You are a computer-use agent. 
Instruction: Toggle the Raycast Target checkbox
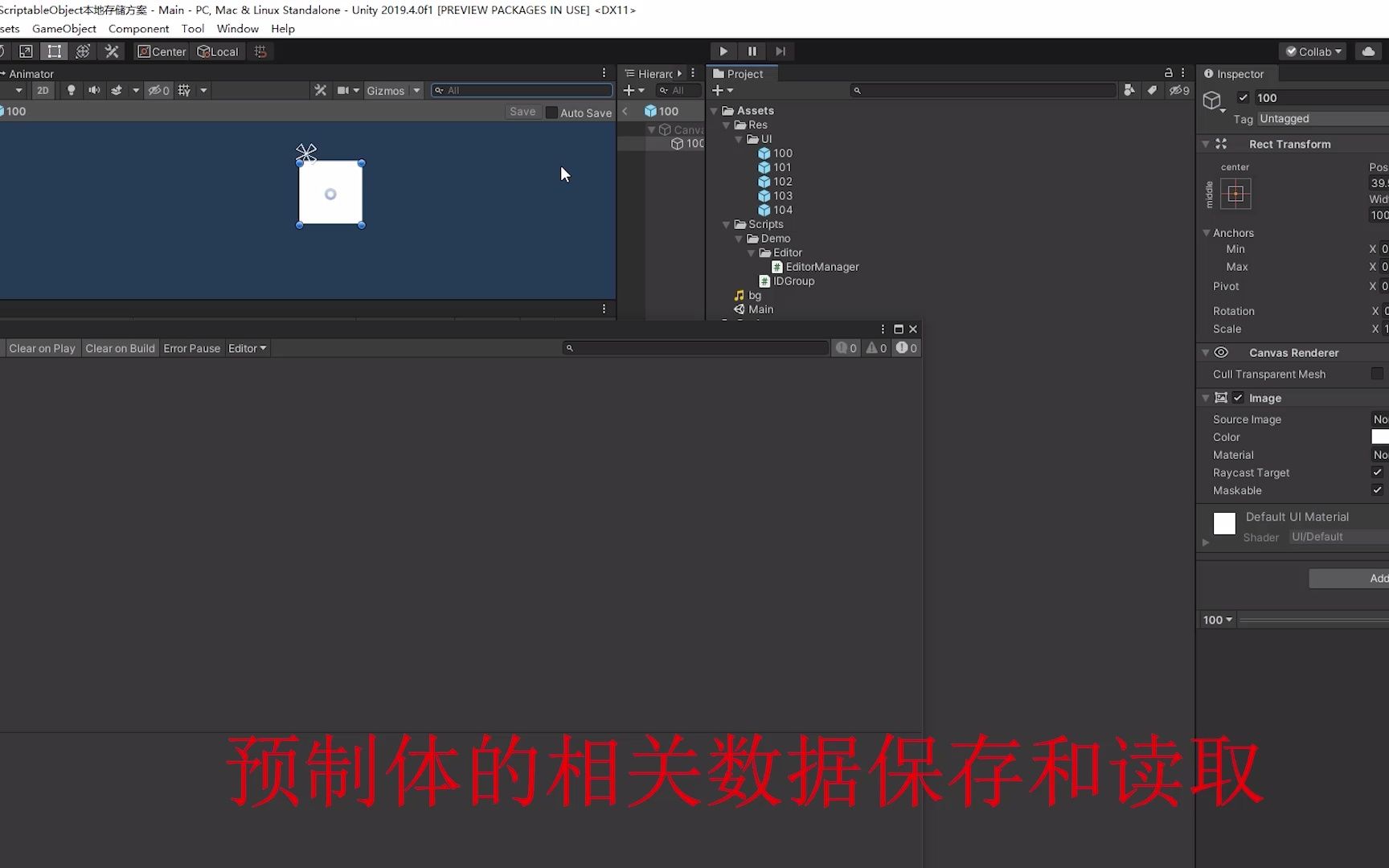pyautogui.click(x=1377, y=472)
